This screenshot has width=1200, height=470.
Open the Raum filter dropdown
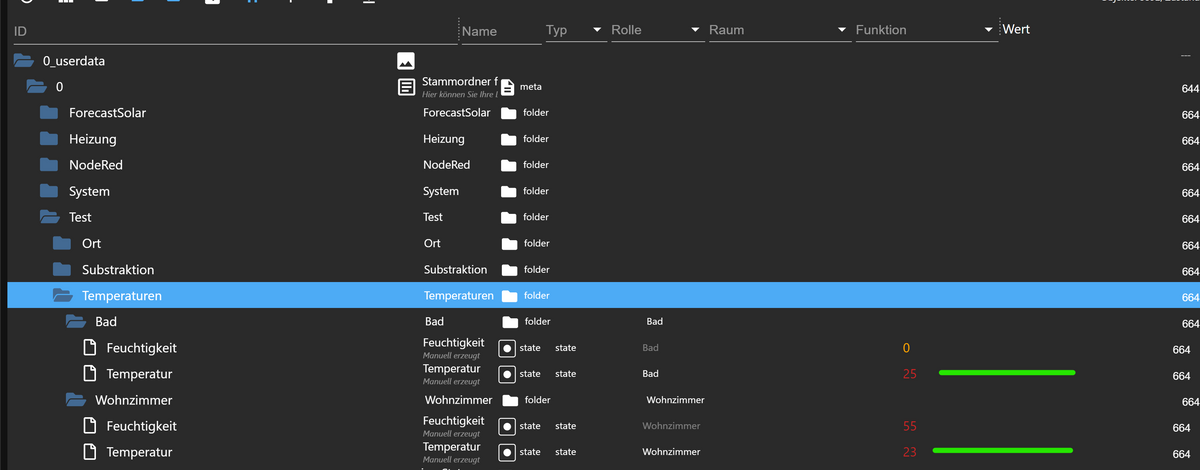pos(779,30)
